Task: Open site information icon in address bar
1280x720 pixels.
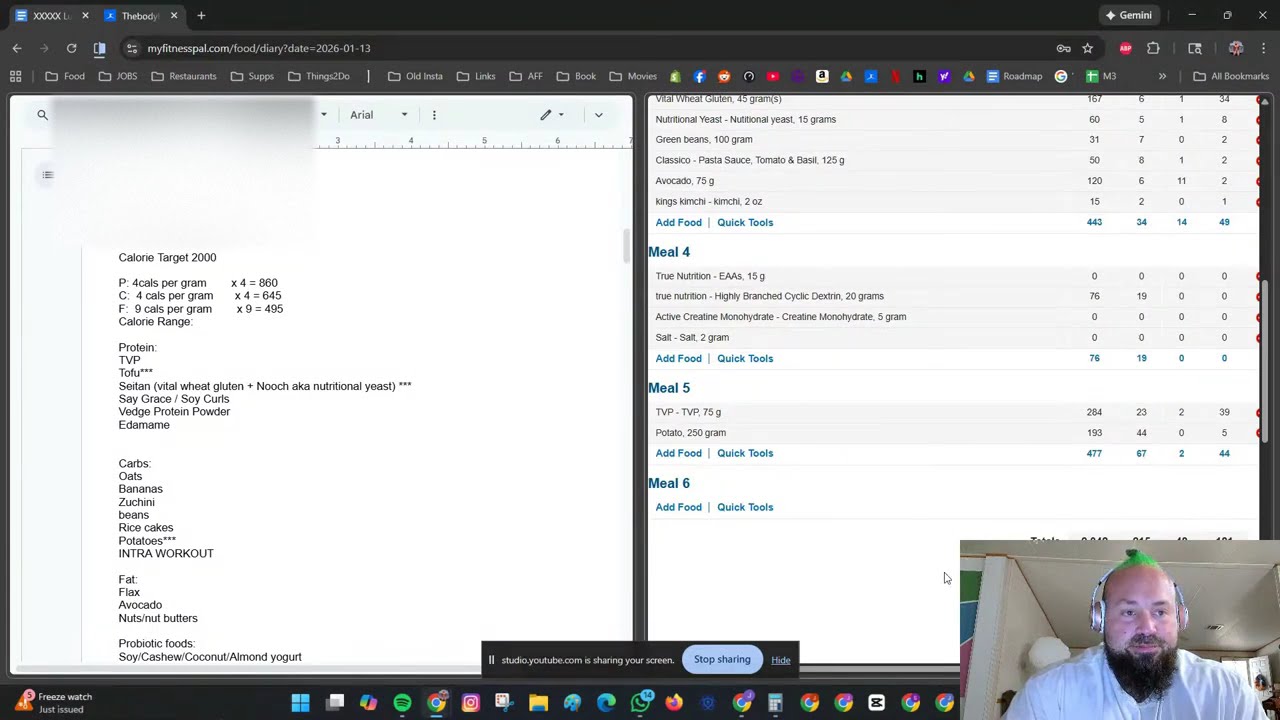Action: pos(131,48)
